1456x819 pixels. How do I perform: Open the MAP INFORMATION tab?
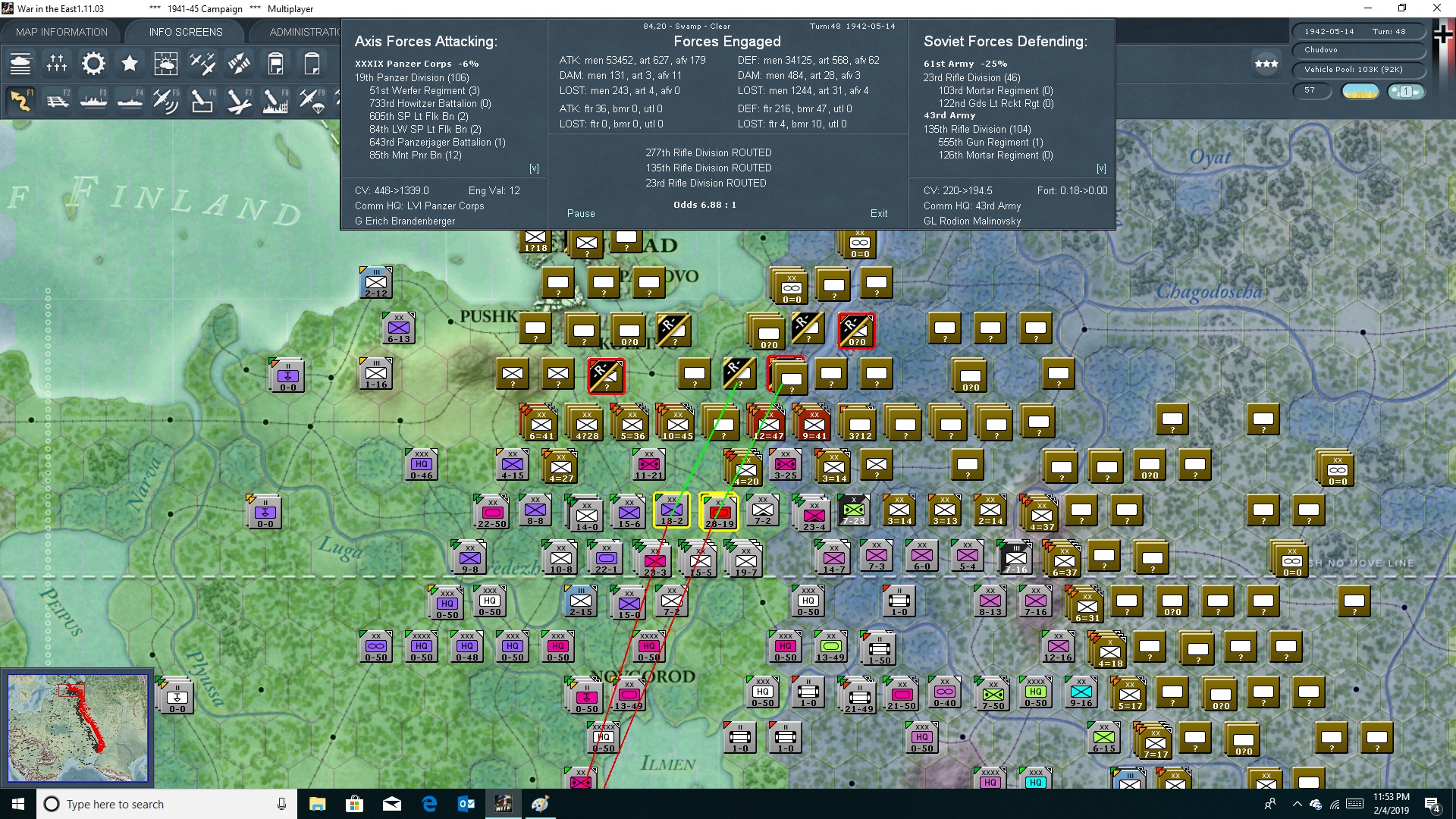click(61, 31)
